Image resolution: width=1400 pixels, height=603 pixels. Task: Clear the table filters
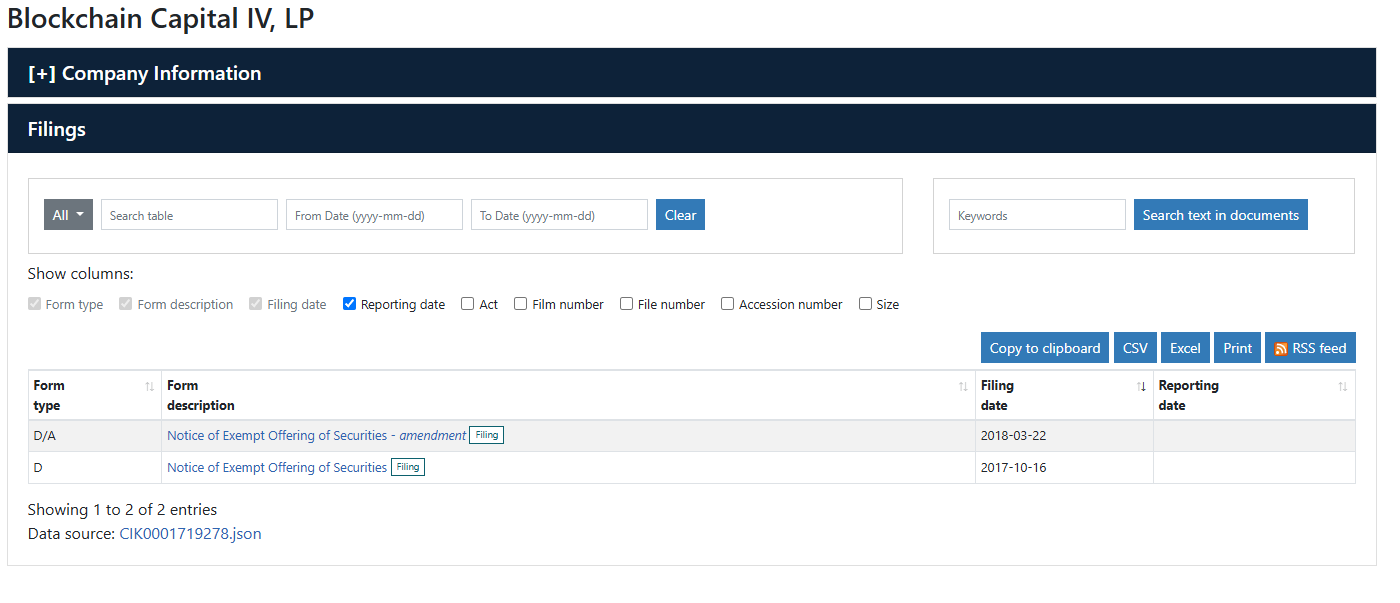pyautogui.click(x=680, y=215)
